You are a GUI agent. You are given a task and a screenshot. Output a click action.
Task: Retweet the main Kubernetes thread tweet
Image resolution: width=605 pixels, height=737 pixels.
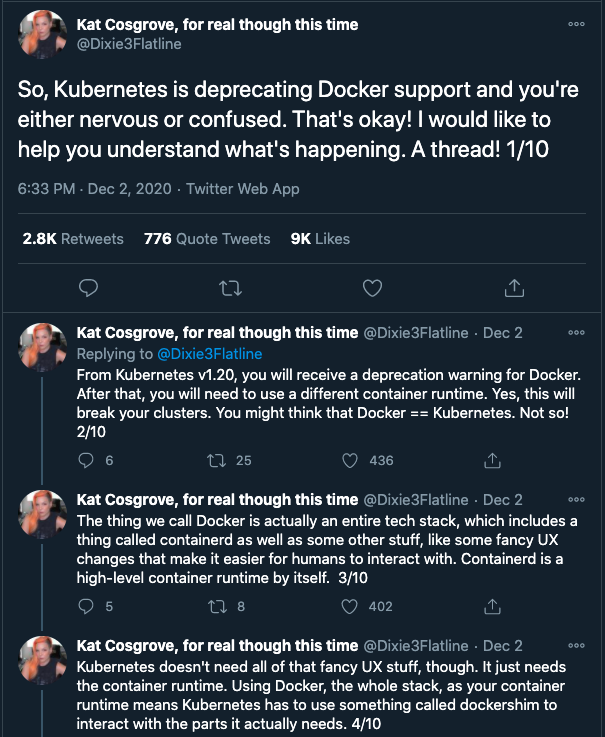(x=230, y=288)
